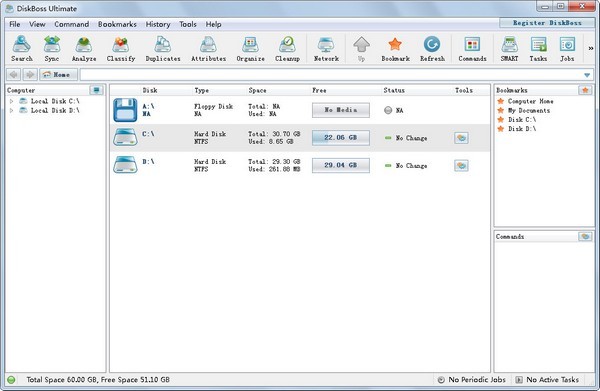Select the Analyze disk tool
The image size is (600, 391).
click(84, 49)
